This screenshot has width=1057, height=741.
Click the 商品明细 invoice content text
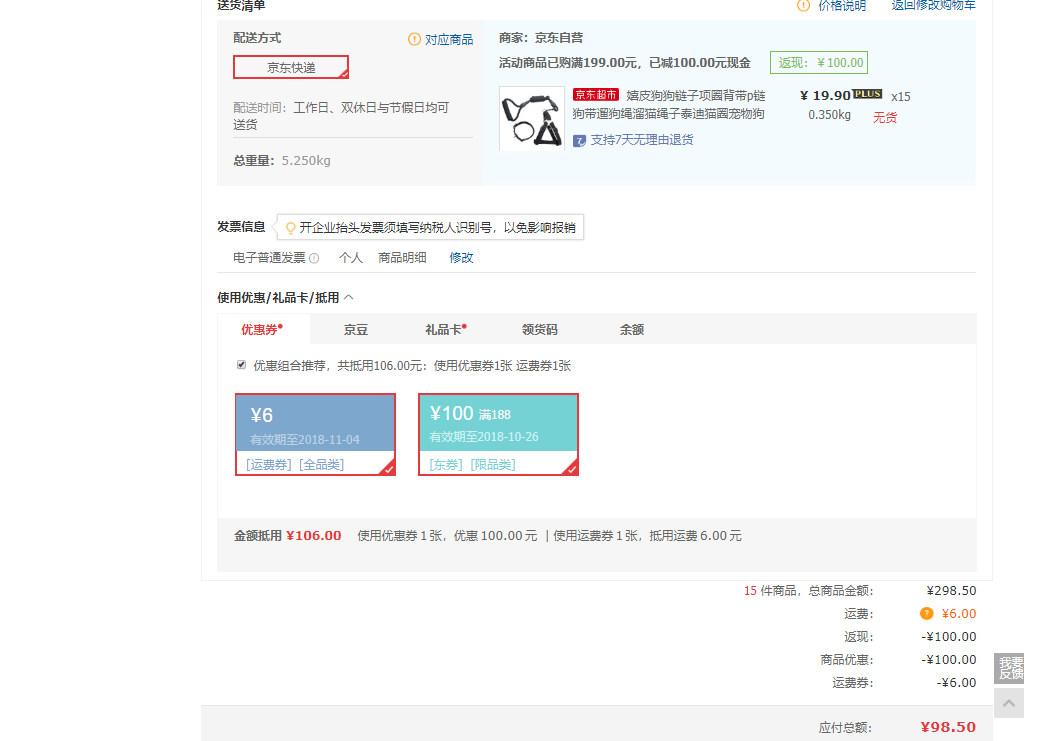pos(402,258)
